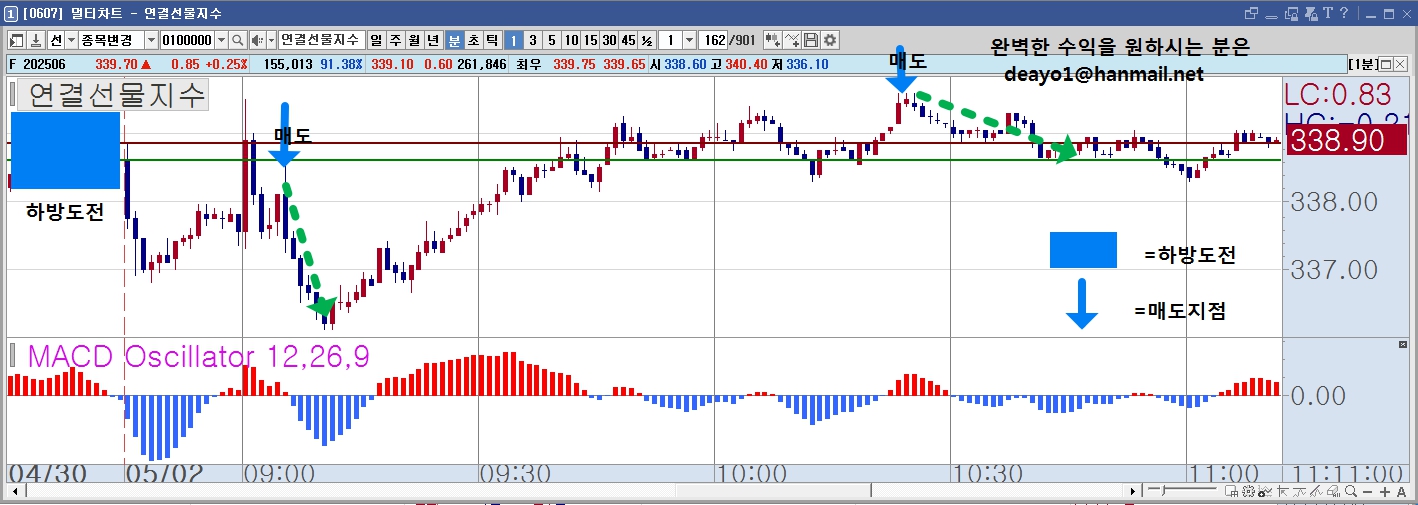
Task: Select the 월 (monthly) period button
Action: 414,40
